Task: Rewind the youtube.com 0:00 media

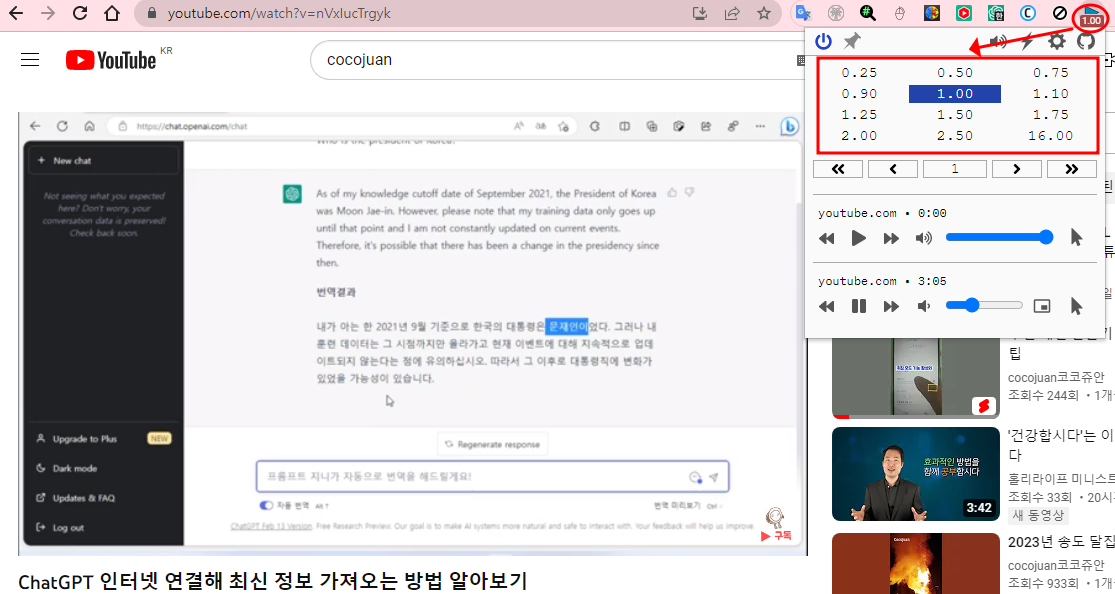Action: point(826,238)
